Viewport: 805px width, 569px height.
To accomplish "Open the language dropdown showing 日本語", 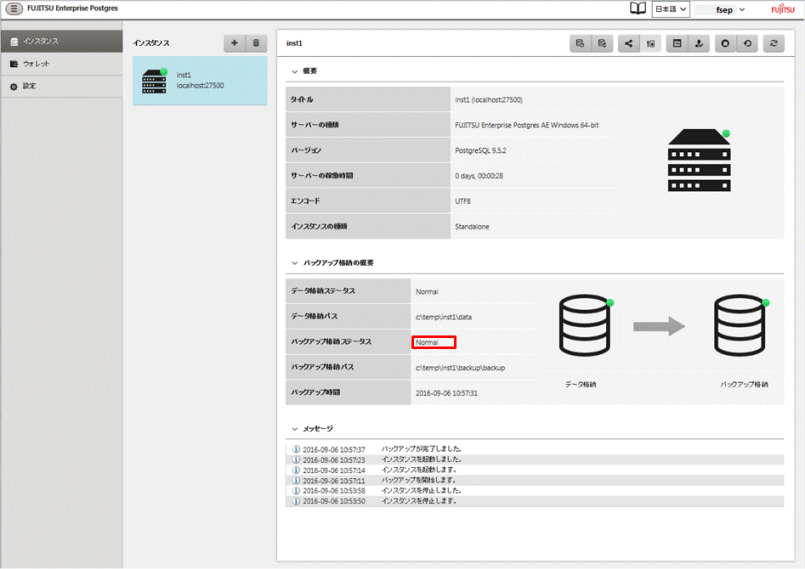I will pyautogui.click(x=670, y=9).
